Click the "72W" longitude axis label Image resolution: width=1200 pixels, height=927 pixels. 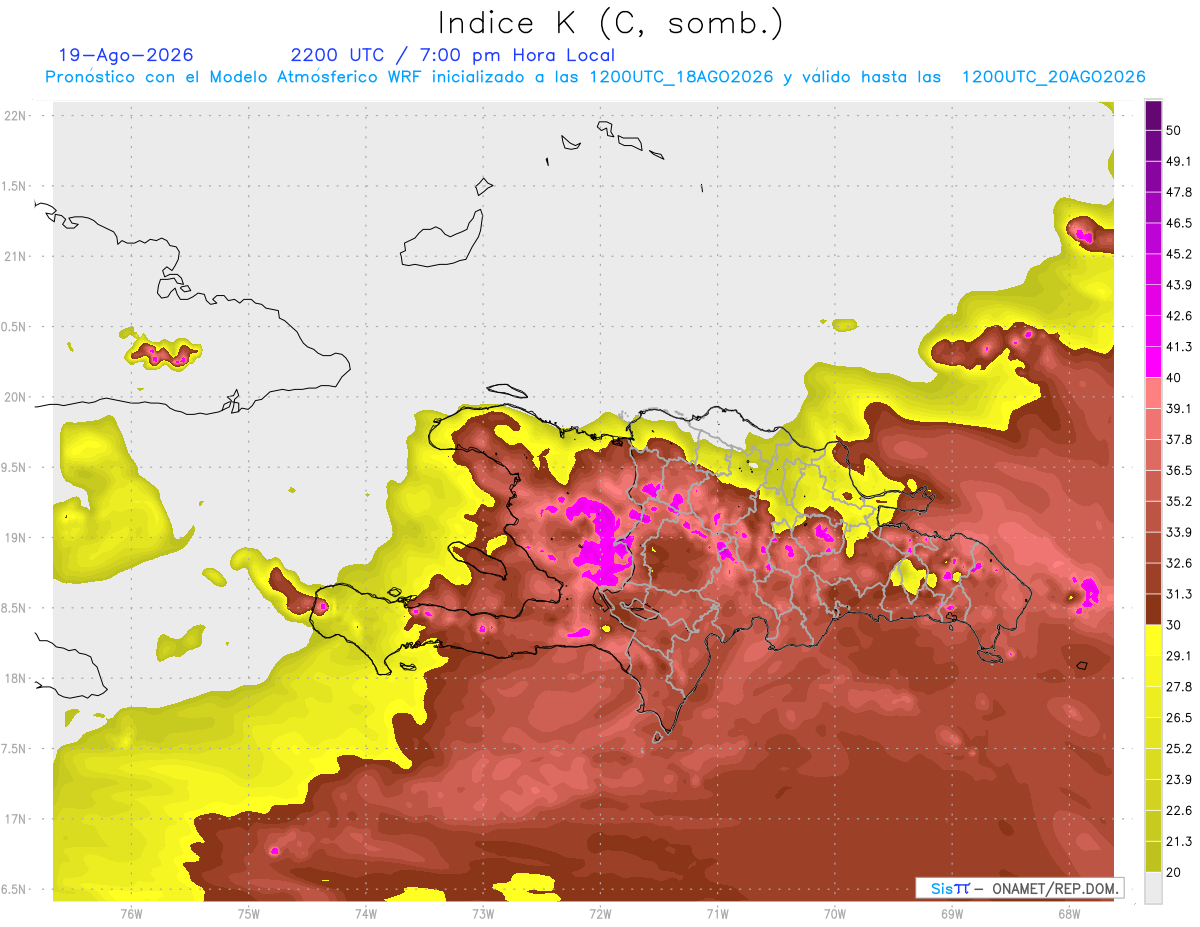600,913
